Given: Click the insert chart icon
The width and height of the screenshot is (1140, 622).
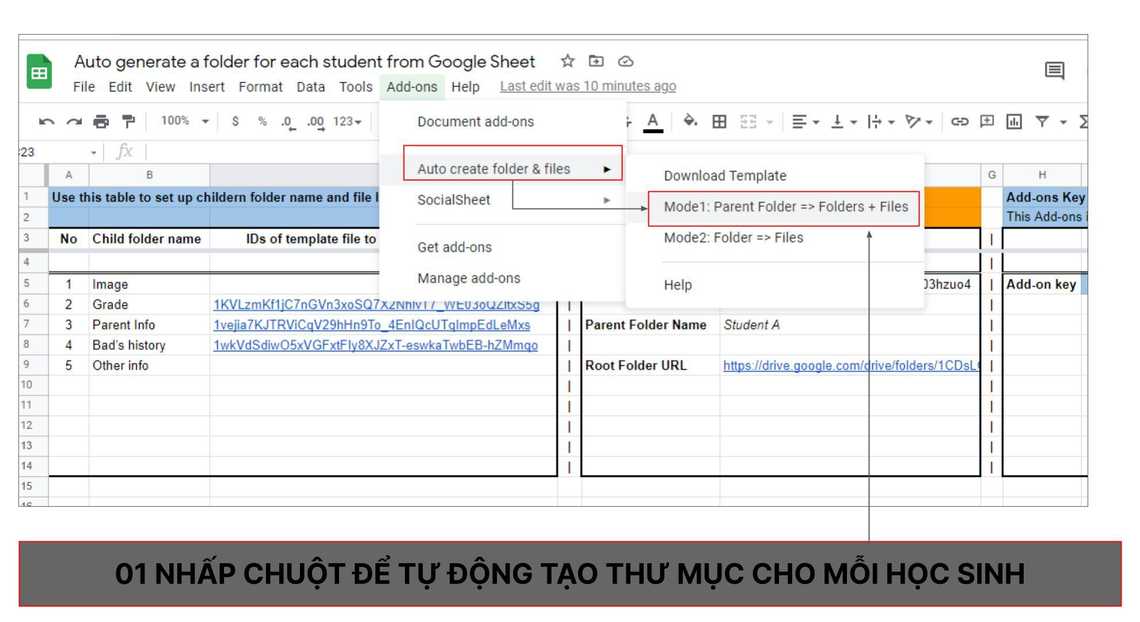Looking at the screenshot, I should click(1014, 122).
